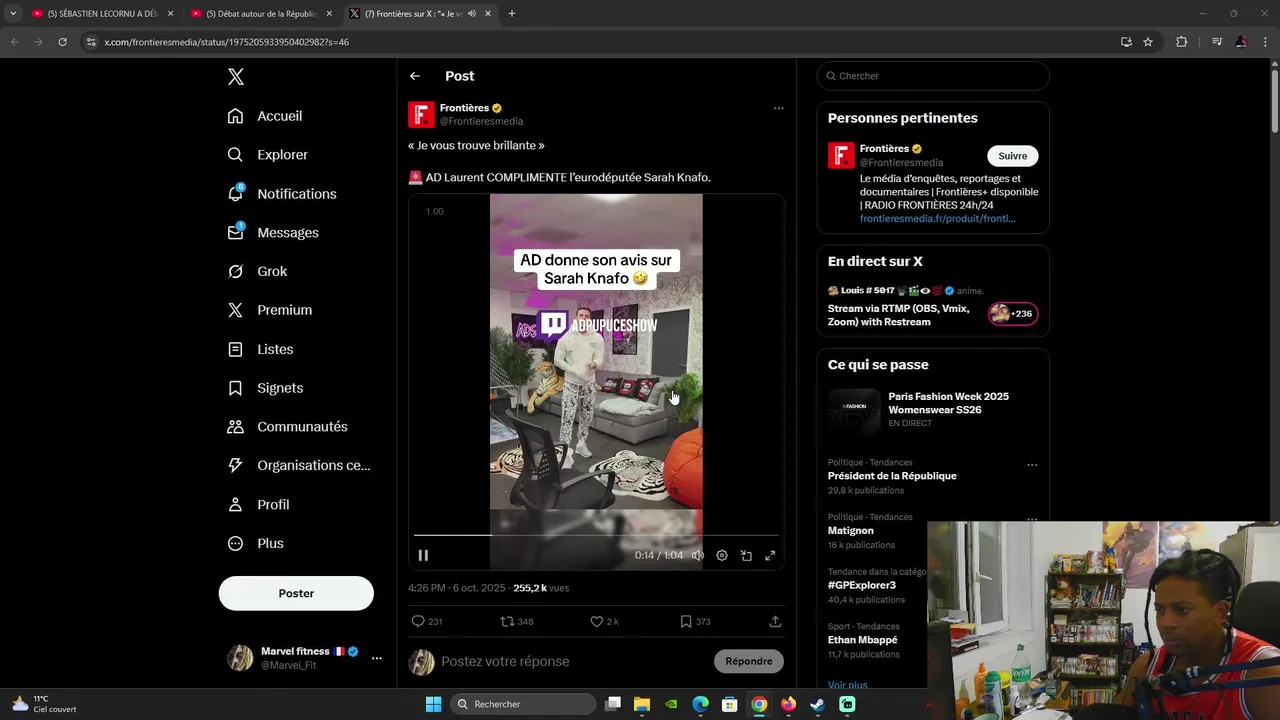1280x720 pixels.
Task: Open more options for Président de la République trend
Action: click(1032, 465)
